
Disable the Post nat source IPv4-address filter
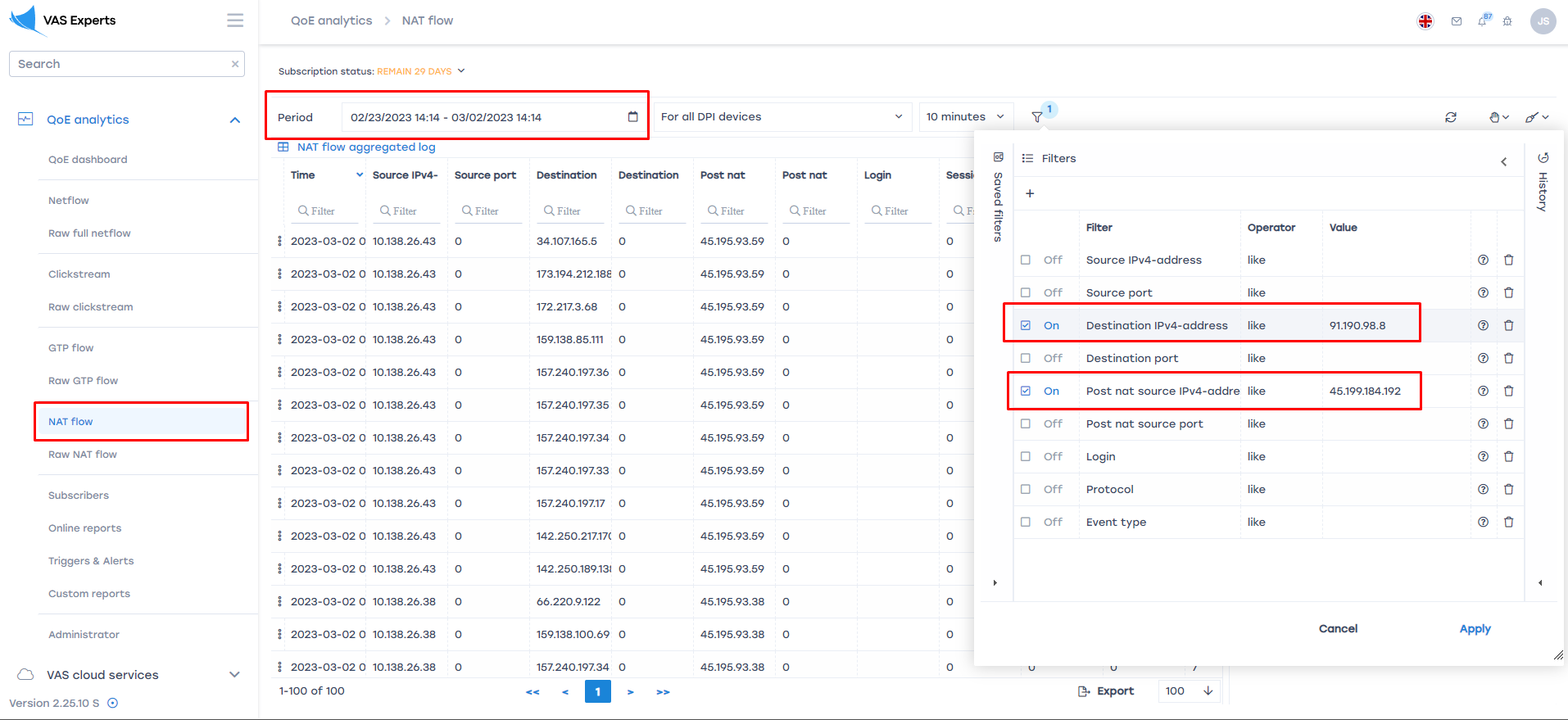(x=1026, y=391)
